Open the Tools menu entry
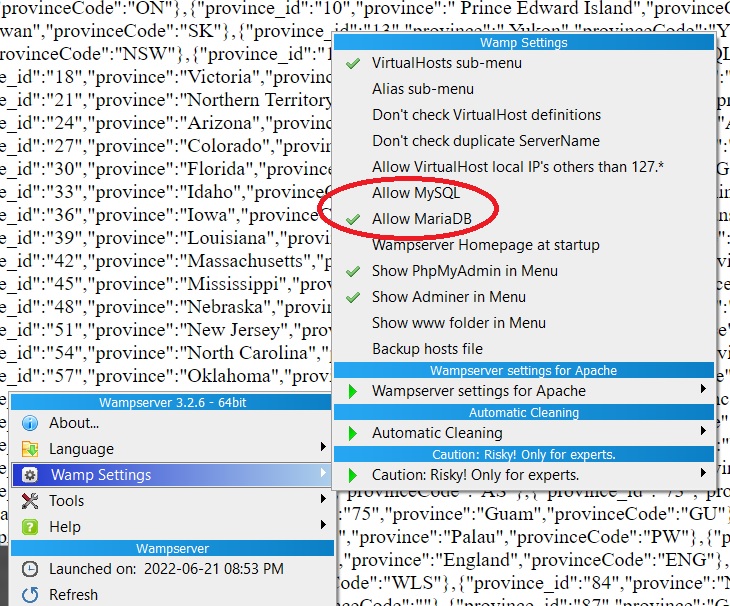The height and width of the screenshot is (606, 730). [172, 501]
